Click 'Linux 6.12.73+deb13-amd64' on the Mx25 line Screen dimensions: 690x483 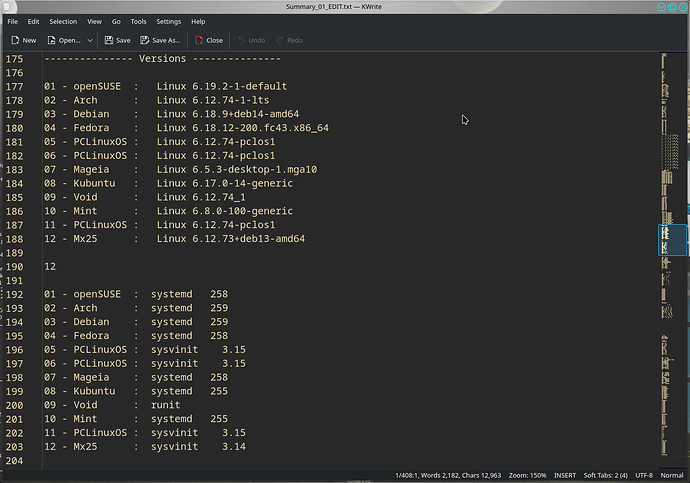[x=231, y=239]
